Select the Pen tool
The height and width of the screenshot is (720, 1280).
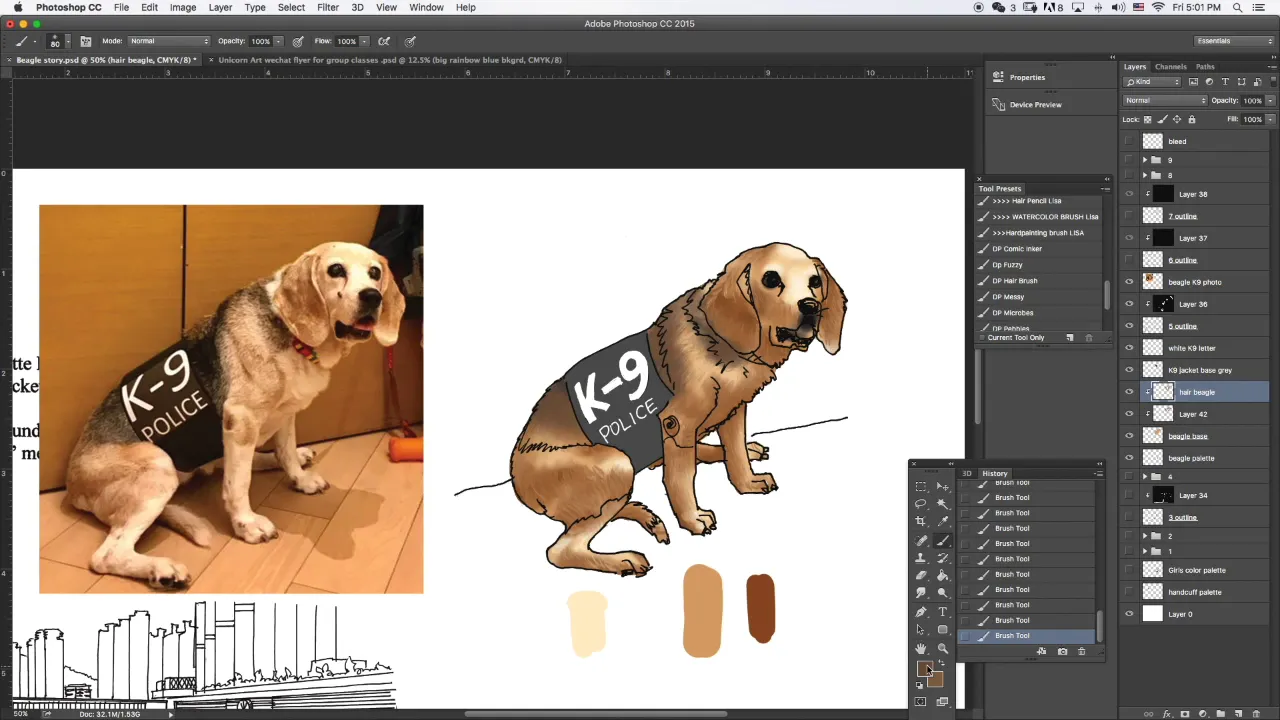pos(921,612)
